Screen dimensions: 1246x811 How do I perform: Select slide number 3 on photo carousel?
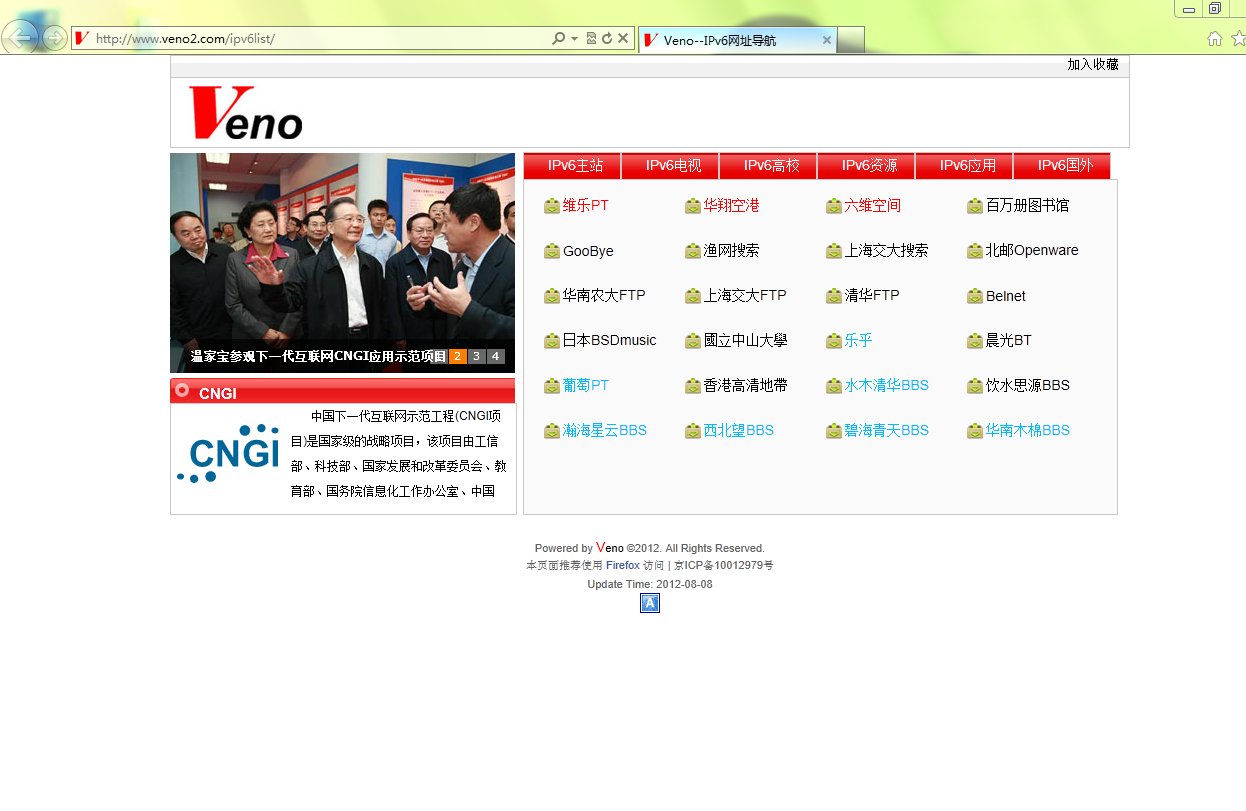pyautogui.click(x=477, y=356)
